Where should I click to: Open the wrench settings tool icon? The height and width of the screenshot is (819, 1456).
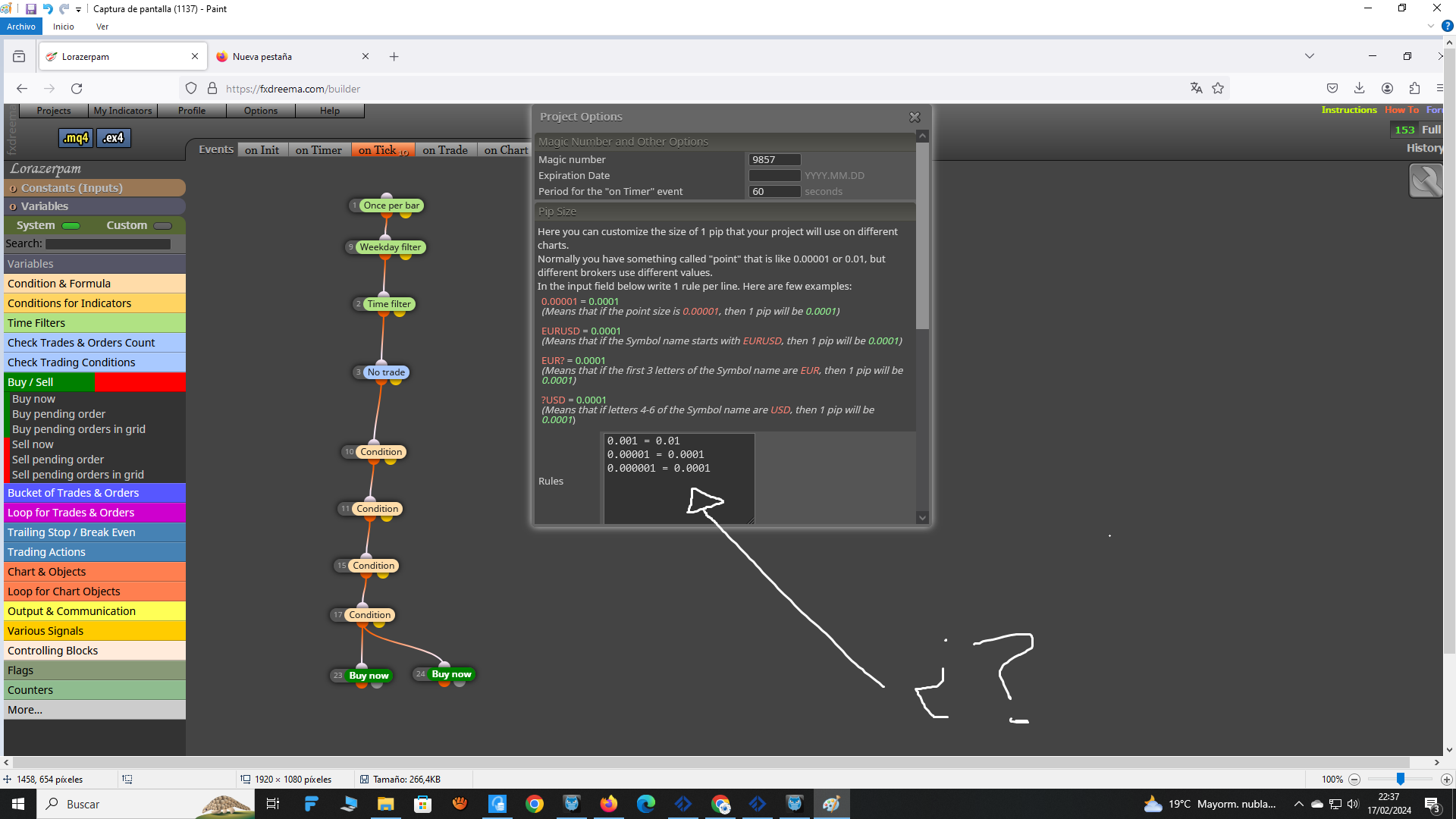pyautogui.click(x=1426, y=181)
